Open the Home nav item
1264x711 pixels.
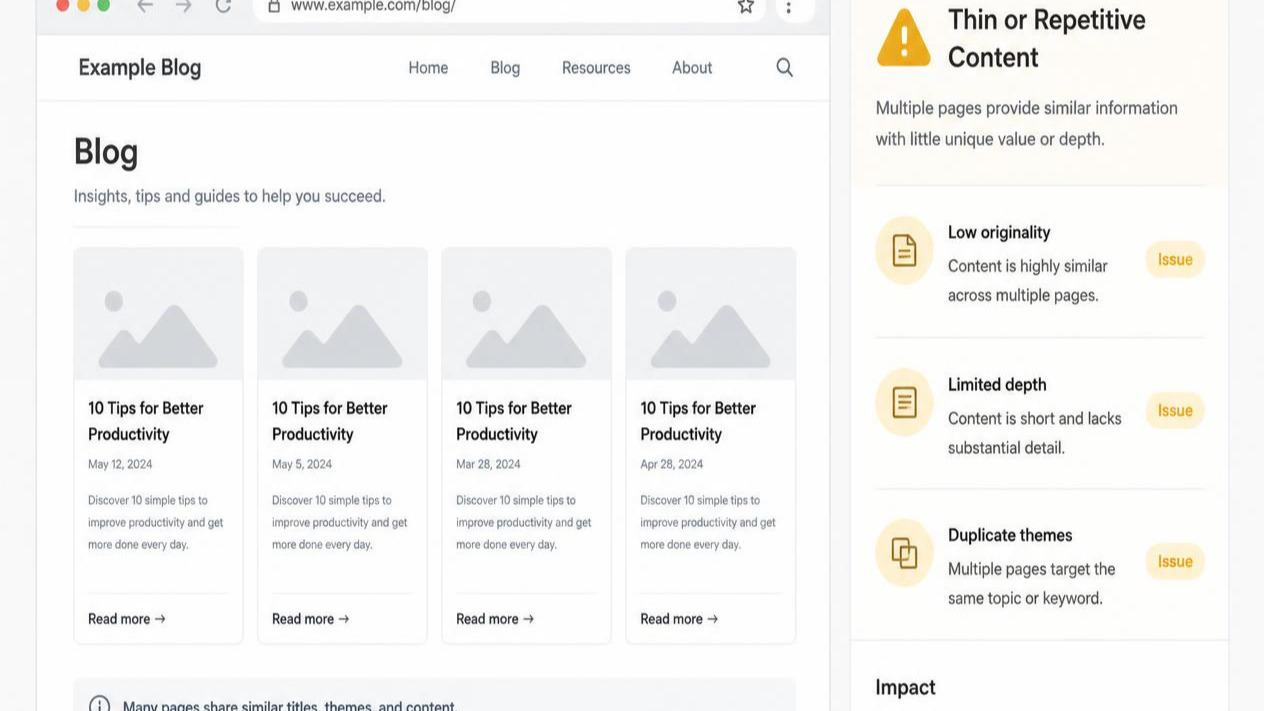[428, 68]
